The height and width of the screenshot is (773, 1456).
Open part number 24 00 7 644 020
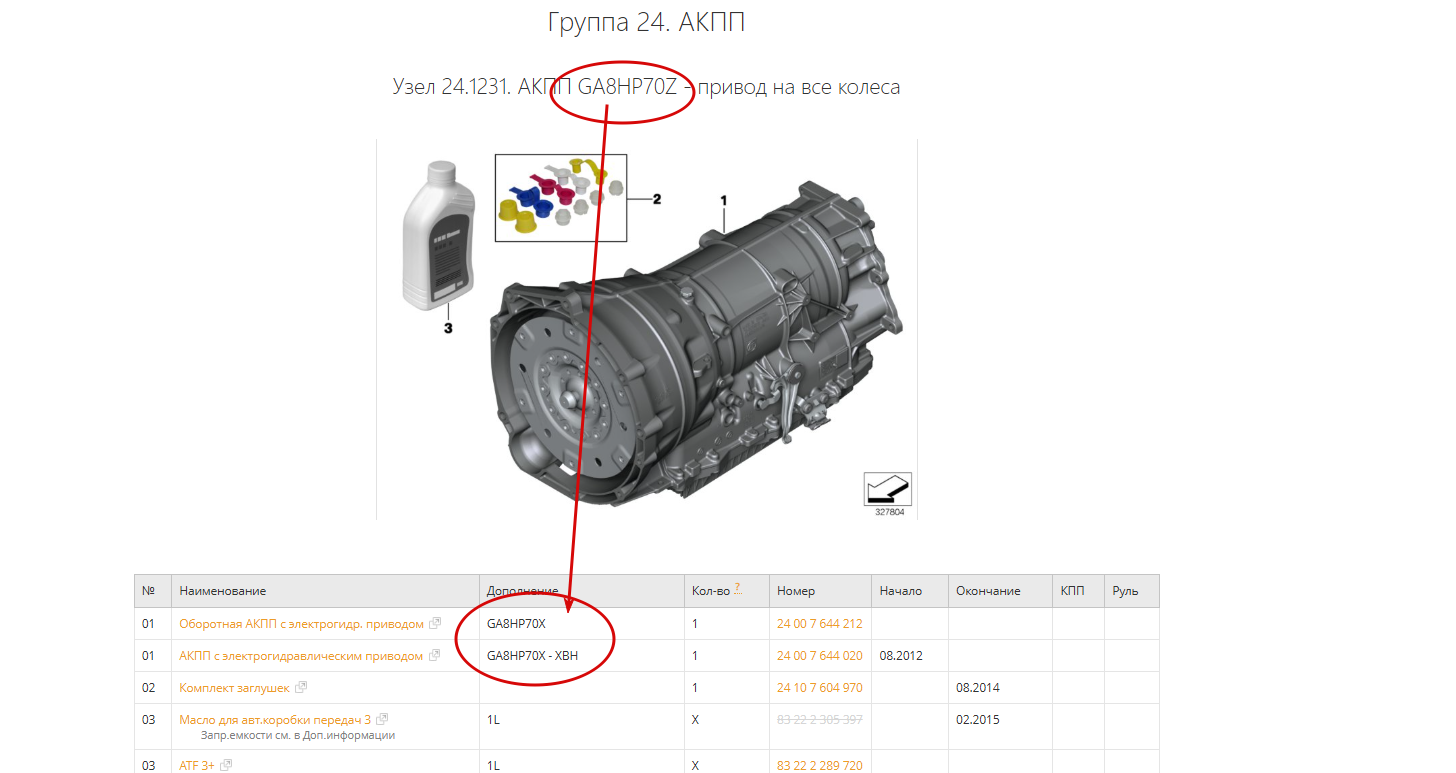click(819, 655)
